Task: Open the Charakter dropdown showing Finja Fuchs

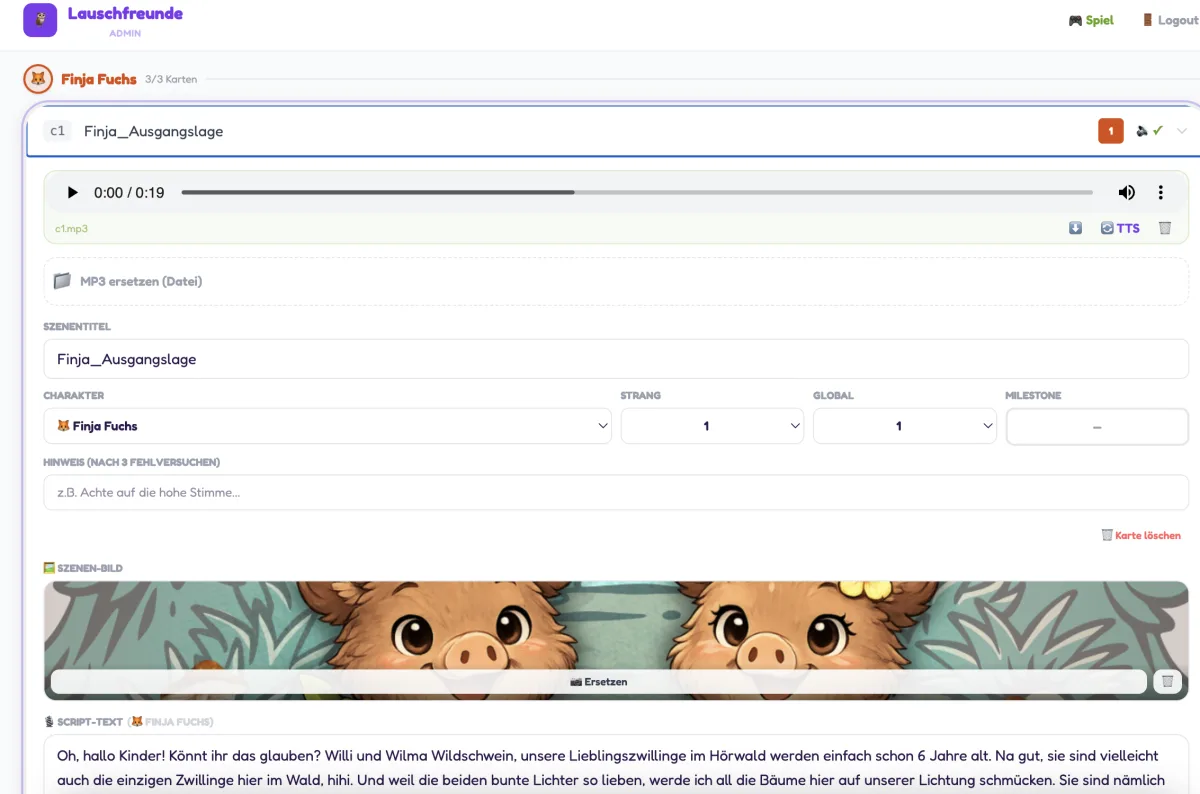Action: 327,426
